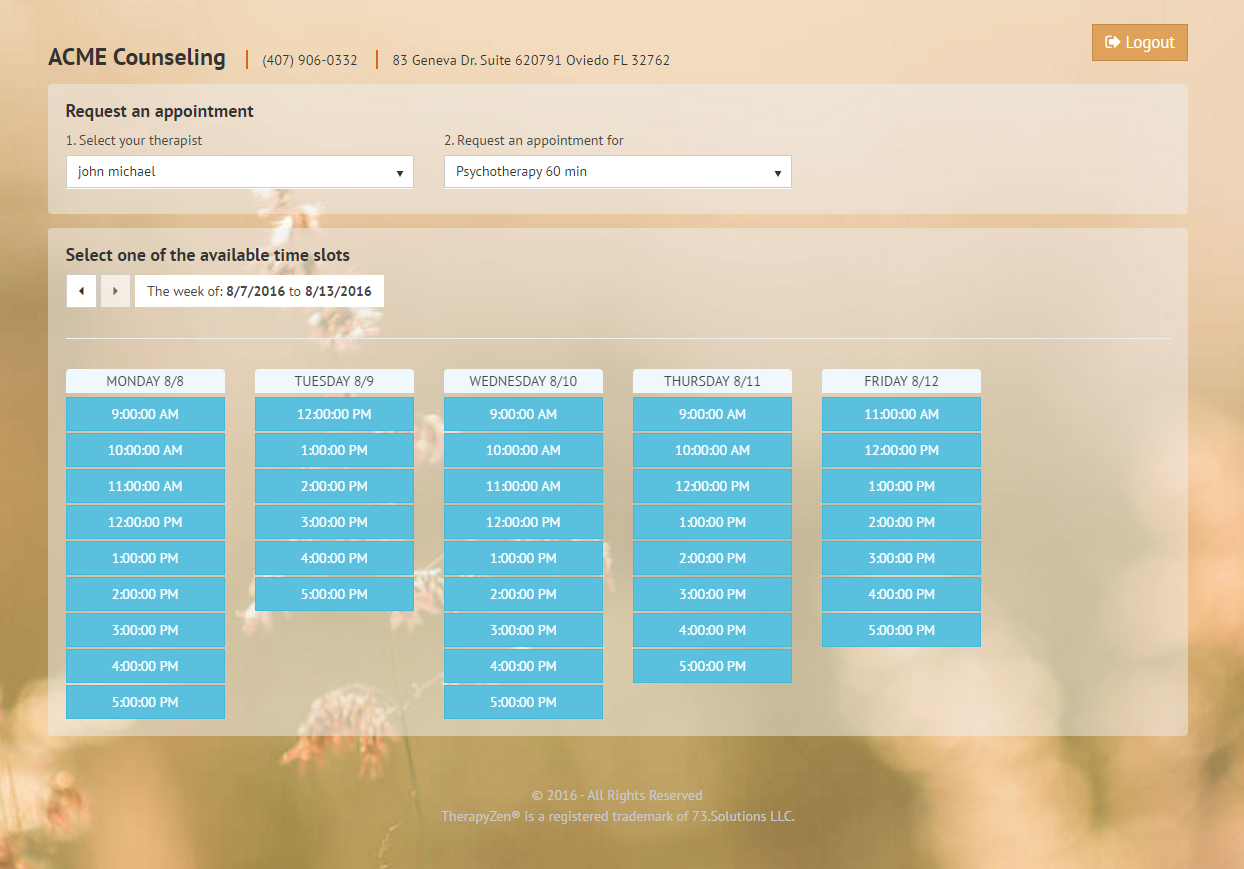Select Monday 8/8 3:00:00 PM slot
This screenshot has width=1244, height=869.
point(145,630)
